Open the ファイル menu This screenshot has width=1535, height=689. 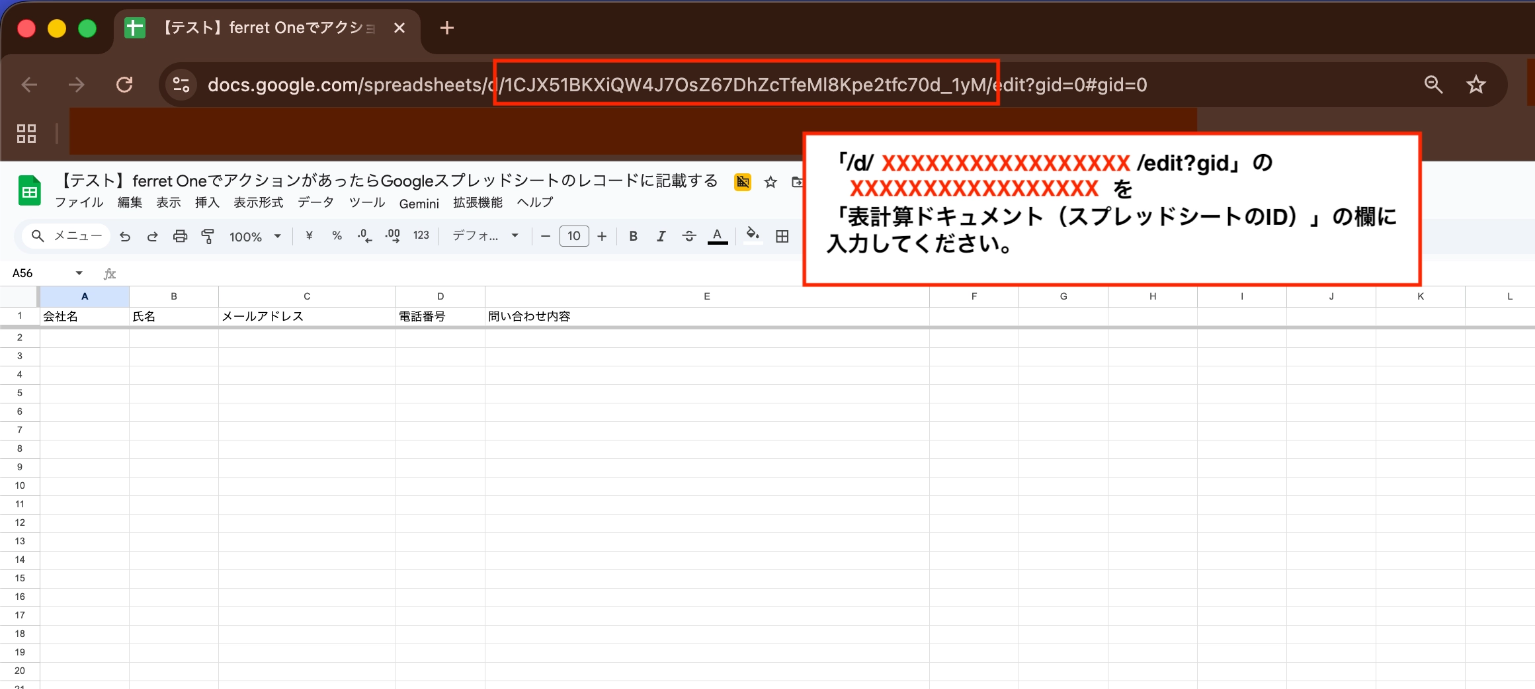(79, 203)
